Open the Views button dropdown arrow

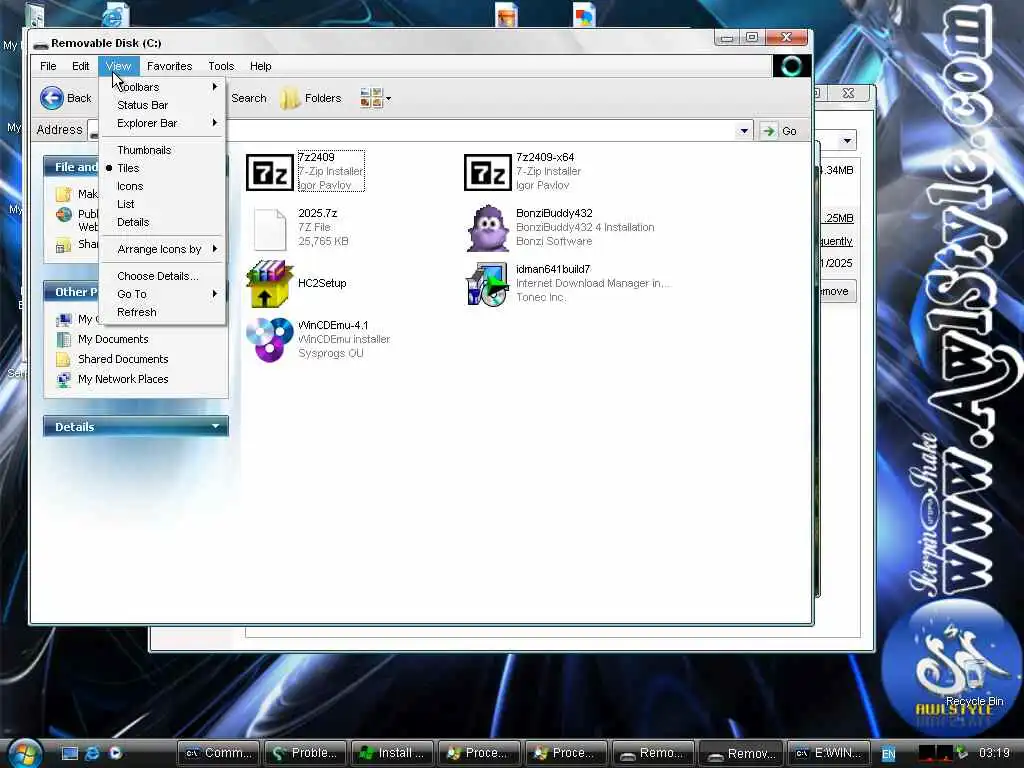coord(389,99)
